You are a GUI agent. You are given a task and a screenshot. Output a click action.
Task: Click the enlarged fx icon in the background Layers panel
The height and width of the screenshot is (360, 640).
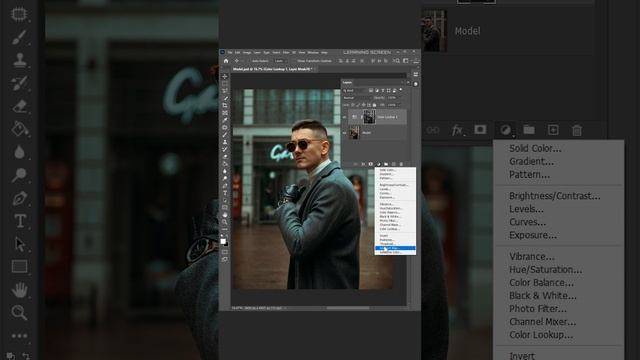(458, 130)
